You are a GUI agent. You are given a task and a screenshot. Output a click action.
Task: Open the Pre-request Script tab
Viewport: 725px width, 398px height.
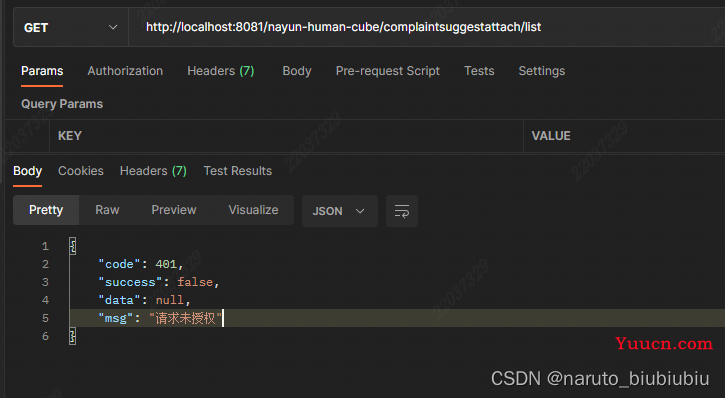pos(387,71)
